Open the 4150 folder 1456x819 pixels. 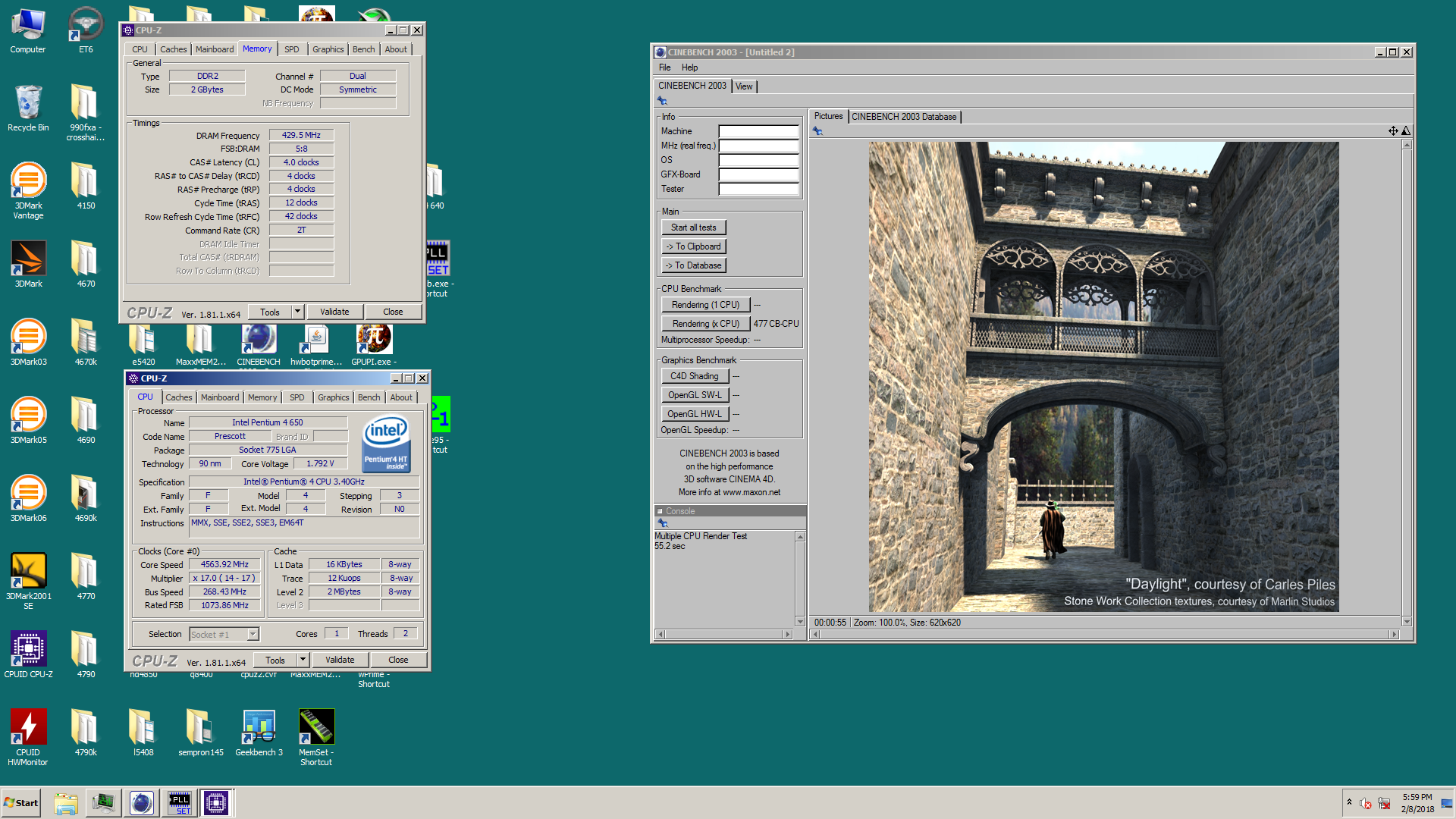[x=86, y=187]
